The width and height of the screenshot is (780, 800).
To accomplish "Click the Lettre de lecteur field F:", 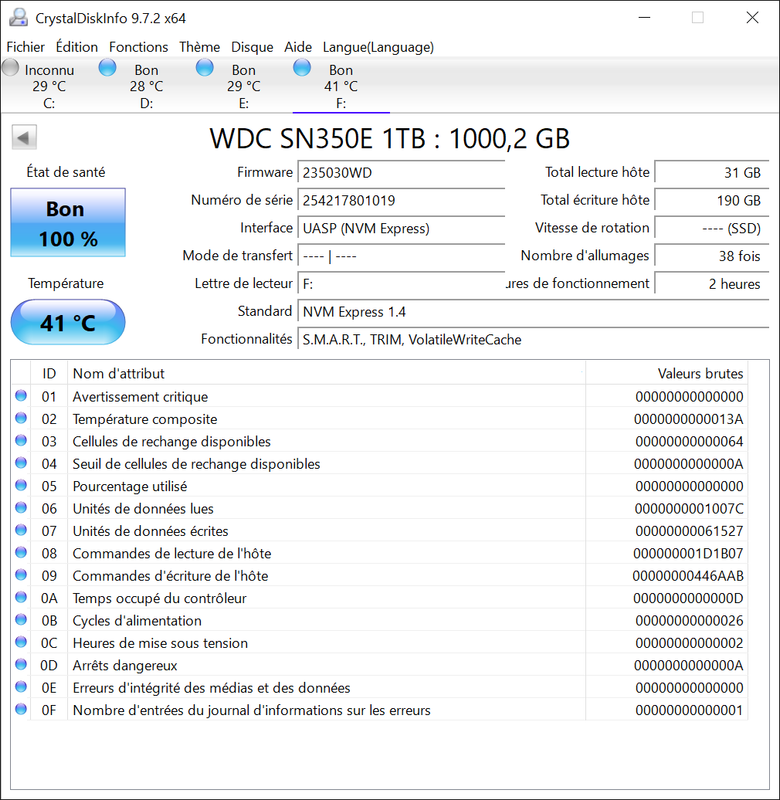I will (401, 284).
